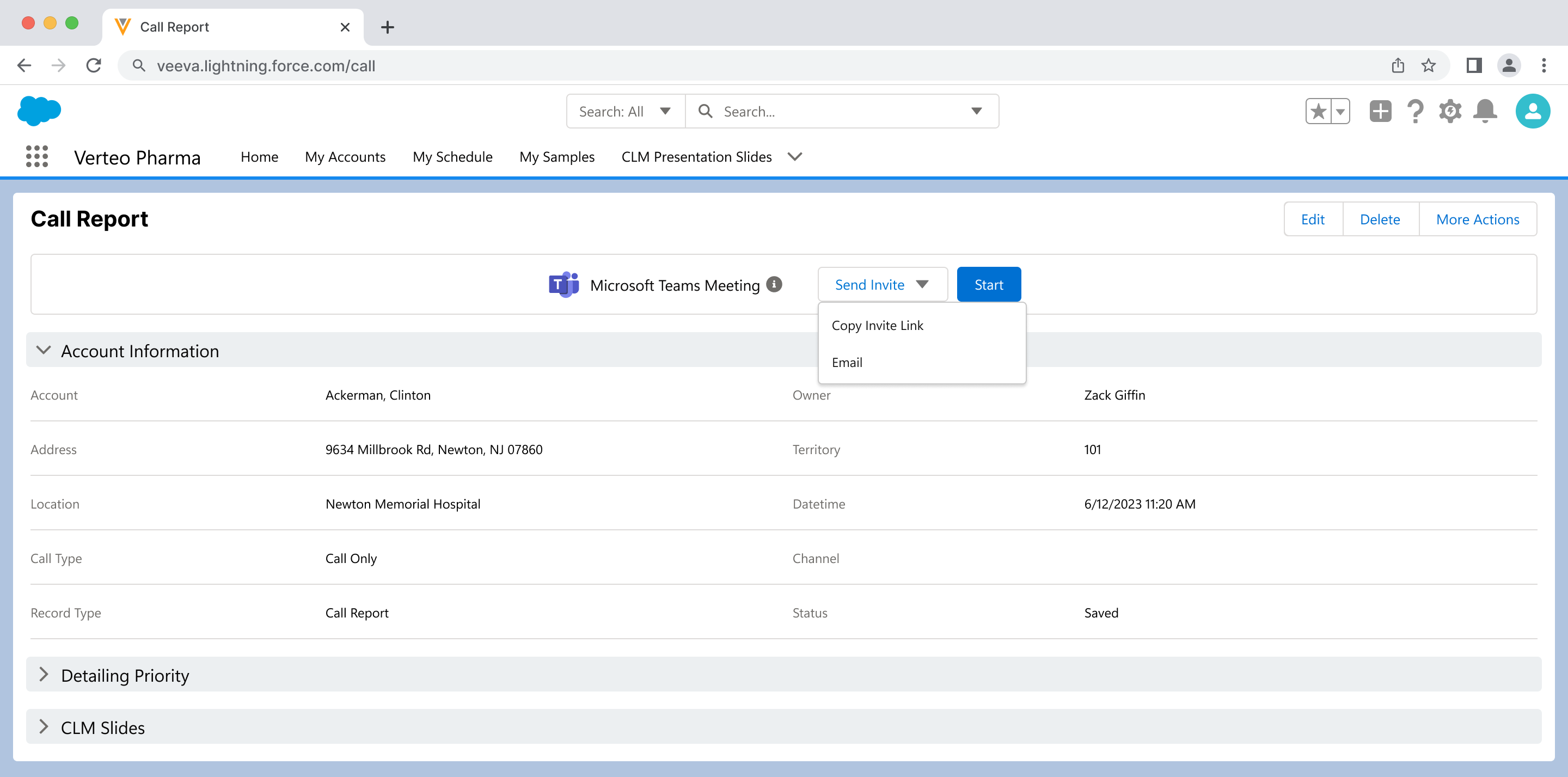This screenshot has height=777, width=1568.
Task: Choose Email from Send Invite menu
Action: coord(847,362)
